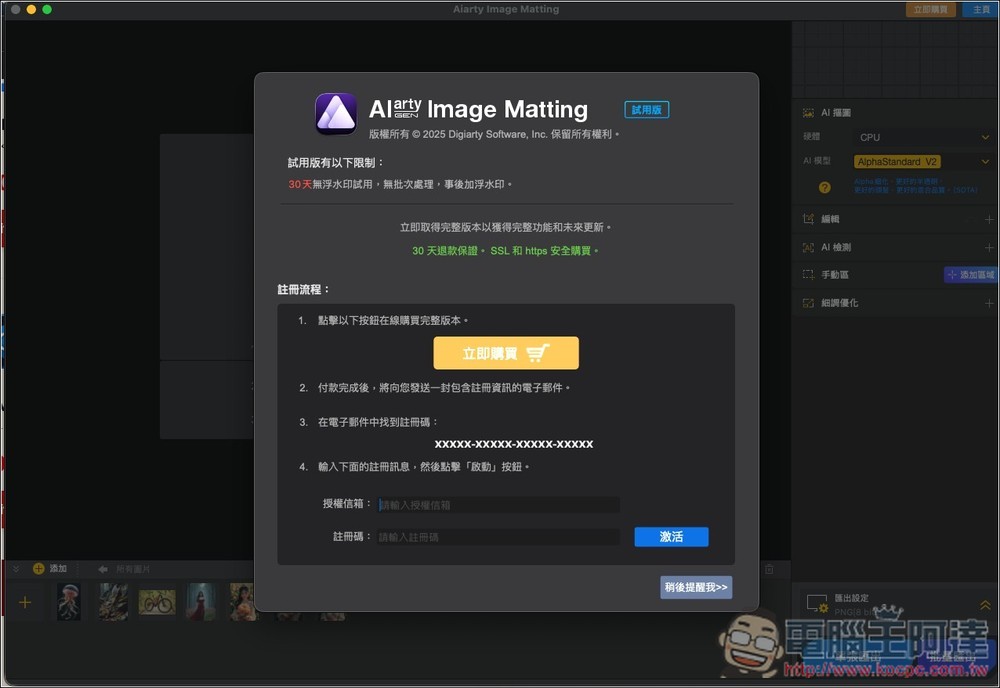1000x688 pixels.
Task: Open the 硬體 CPU dropdown
Action: coord(920,137)
